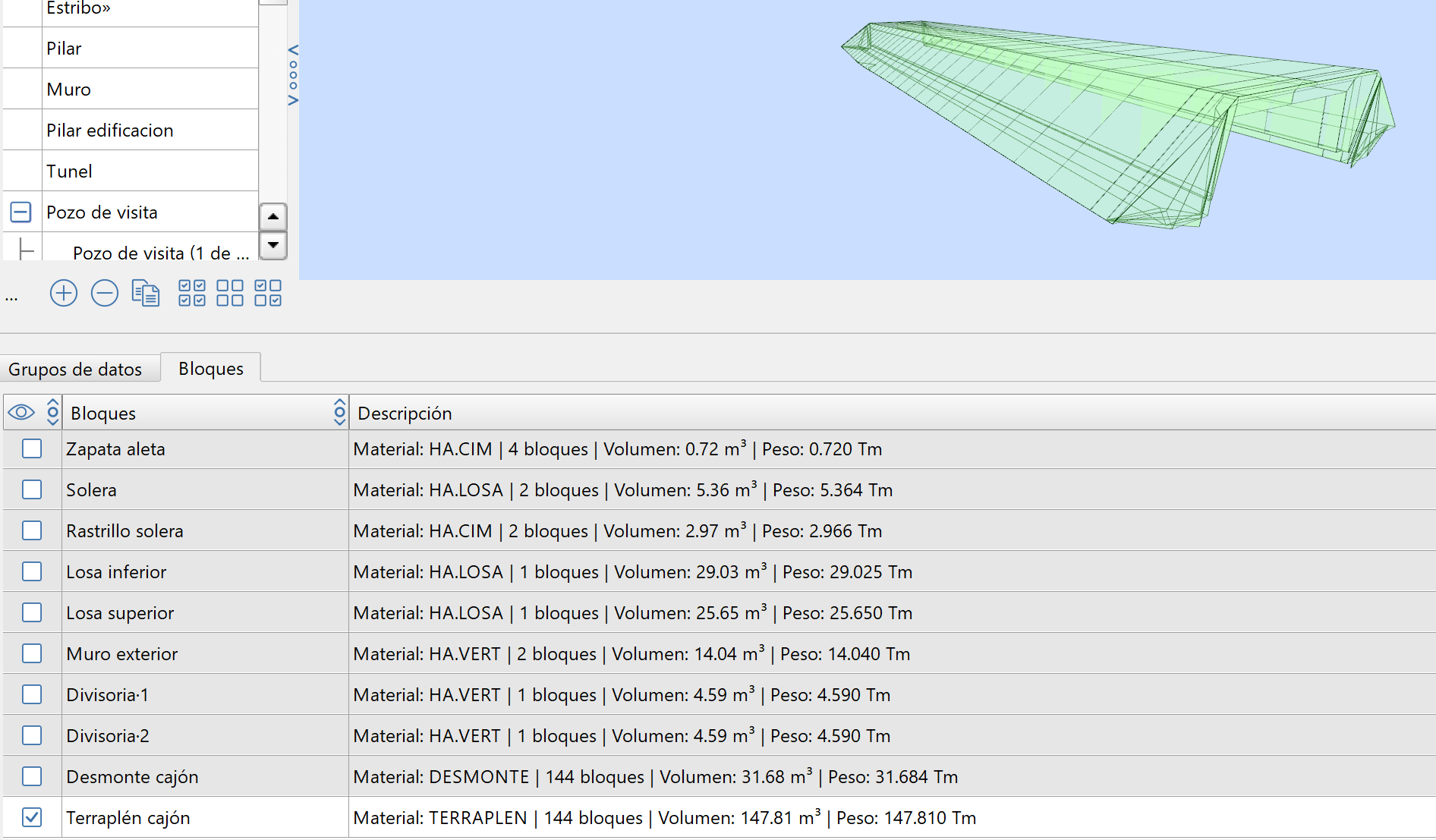Check the Losa inferior checkbox
The image size is (1436, 840).
(32, 571)
